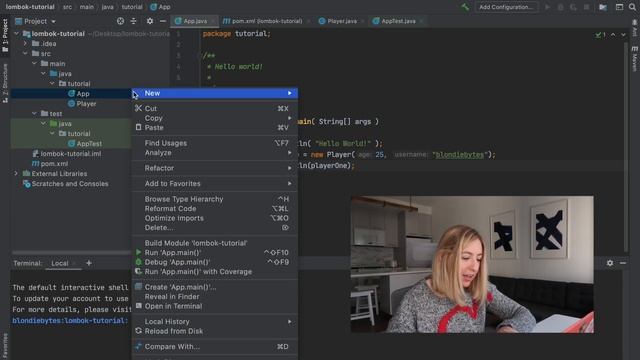Select Reveal in Finder
Image resolution: width=640 pixels, height=360 pixels.
click(x=215, y=297)
